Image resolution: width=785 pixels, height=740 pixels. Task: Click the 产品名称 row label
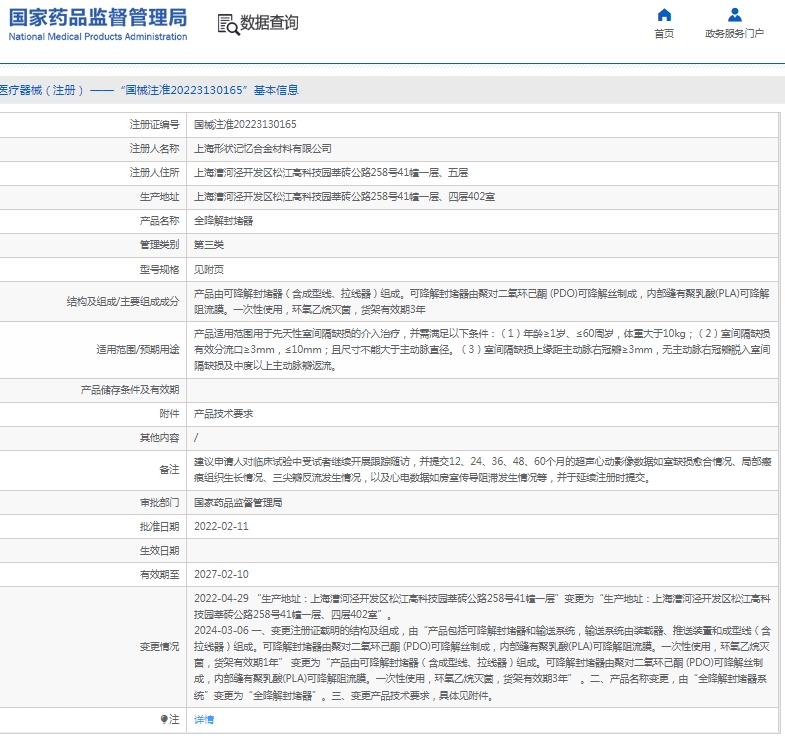[159, 220]
